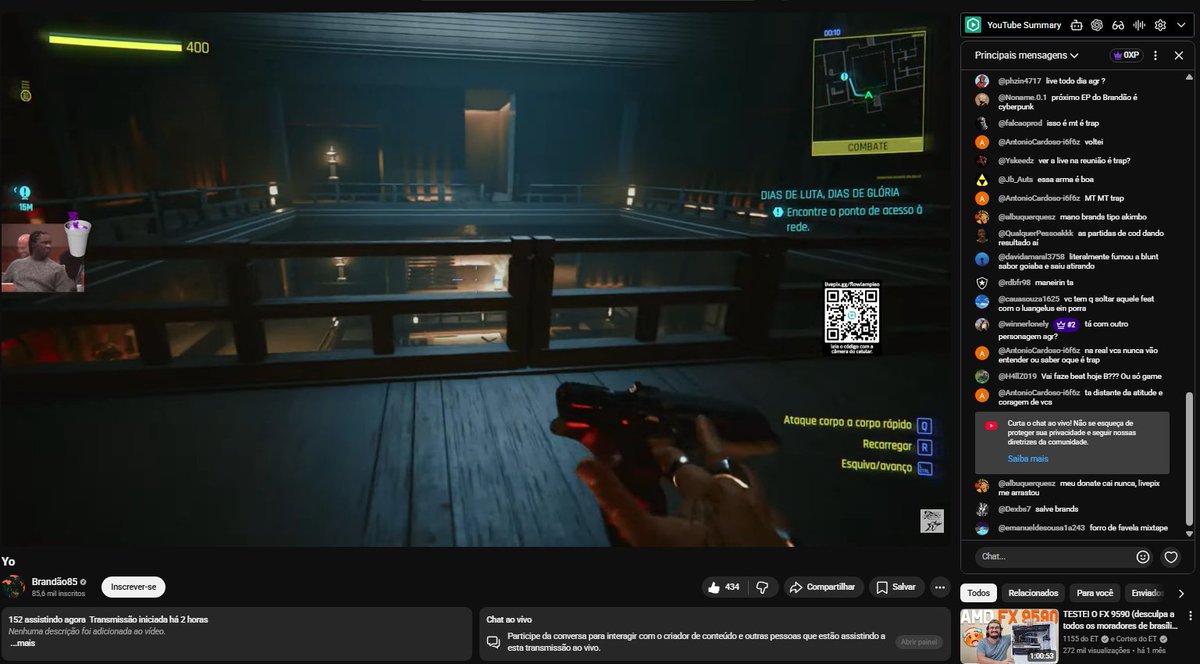Image resolution: width=1200 pixels, height=664 pixels.
Task: Open the robot AI assistant icon
Action: (x=1076, y=25)
